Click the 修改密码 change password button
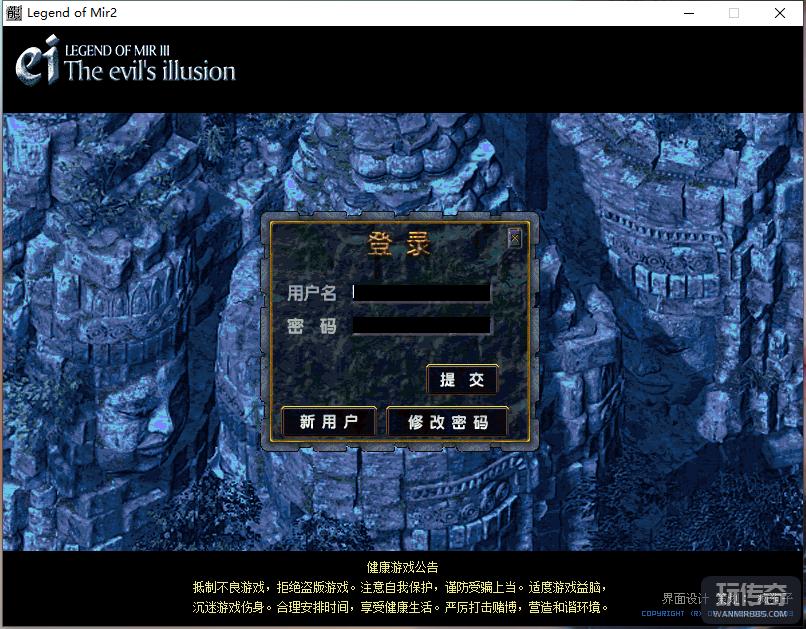This screenshot has height=629, width=806. [447, 422]
